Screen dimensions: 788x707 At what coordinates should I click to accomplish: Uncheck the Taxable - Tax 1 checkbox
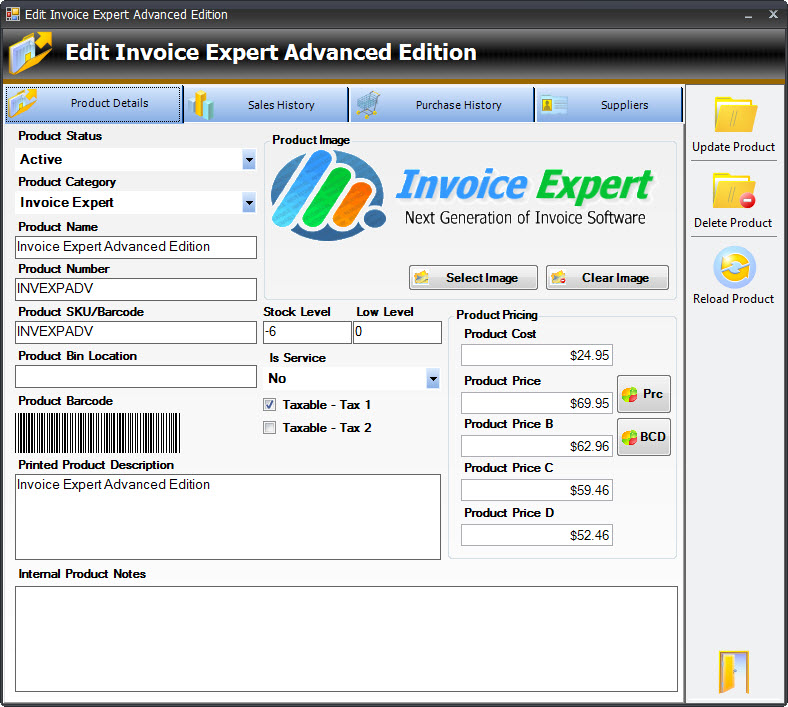(x=270, y=405)
